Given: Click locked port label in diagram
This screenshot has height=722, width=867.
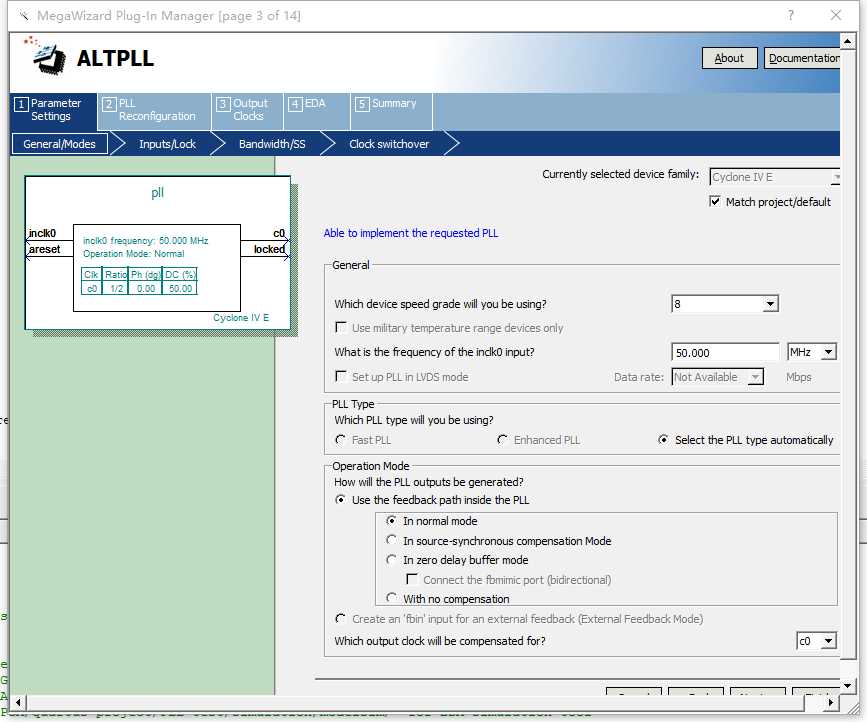Looking at the screenshot, I should click(269, 249).
